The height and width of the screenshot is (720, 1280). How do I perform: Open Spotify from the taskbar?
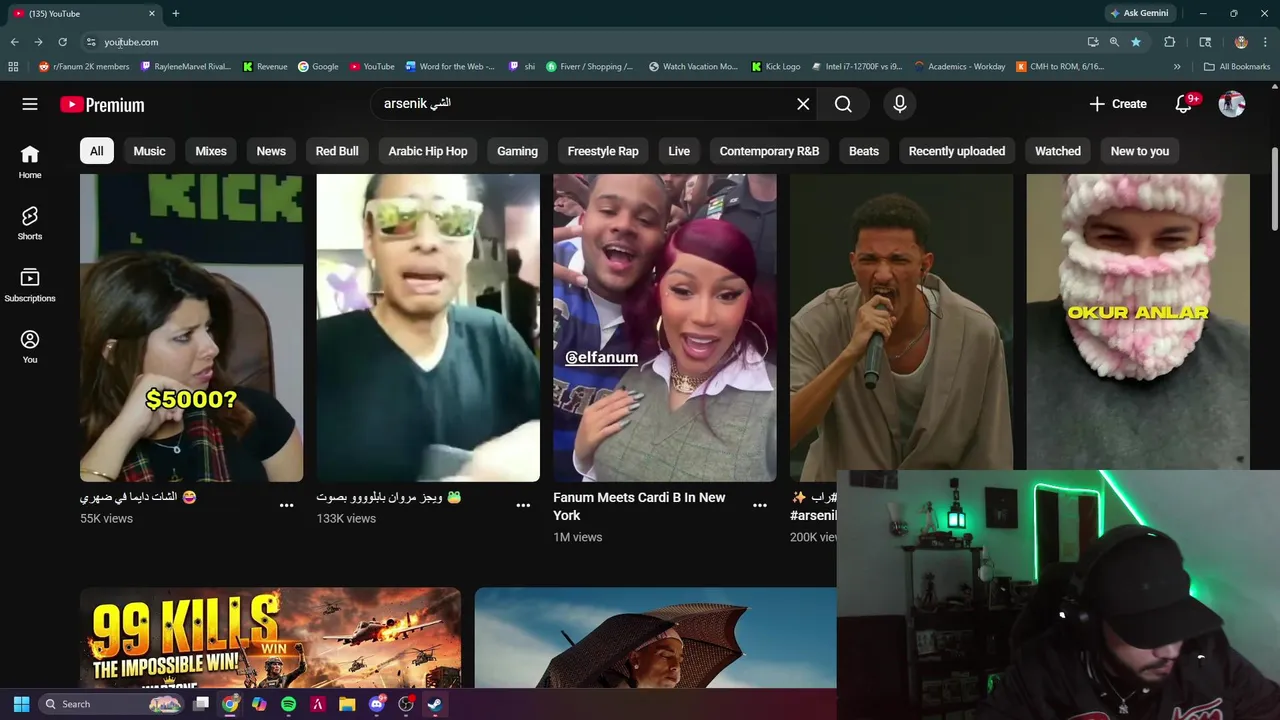tap(288, 704)
